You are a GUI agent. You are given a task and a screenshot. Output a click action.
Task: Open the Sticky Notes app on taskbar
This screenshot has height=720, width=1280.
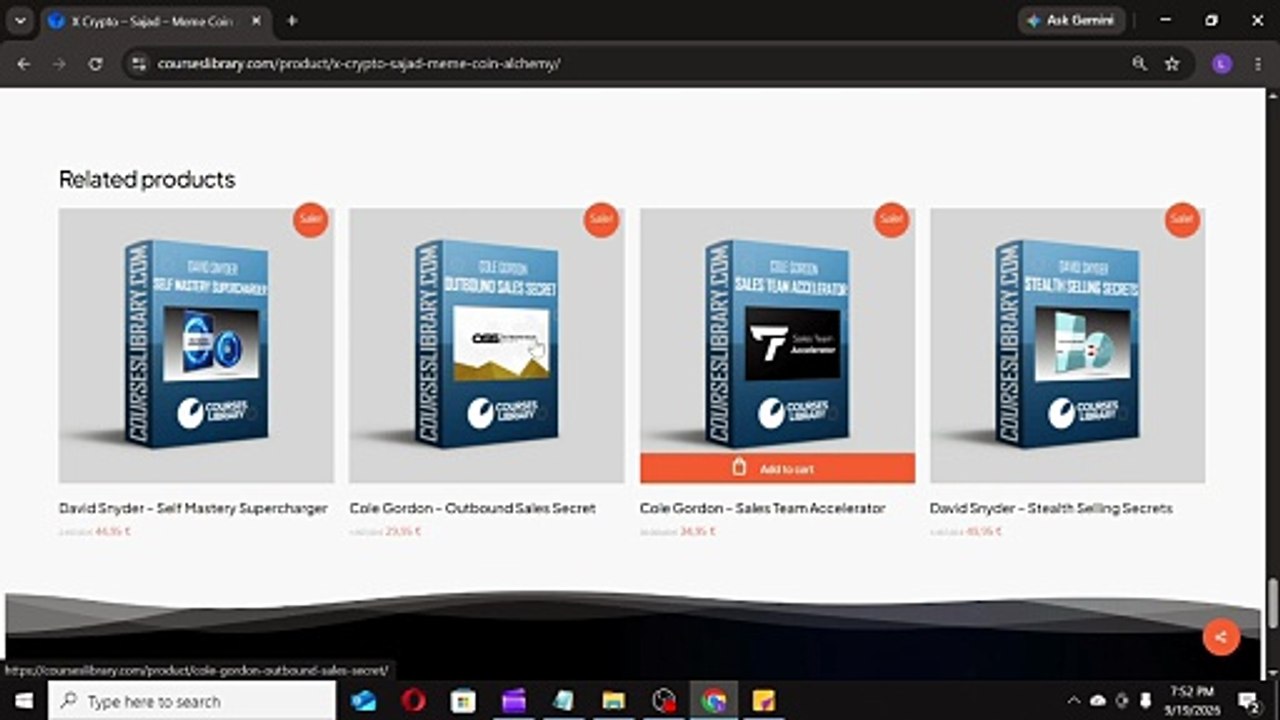click(x=764, y=701)
